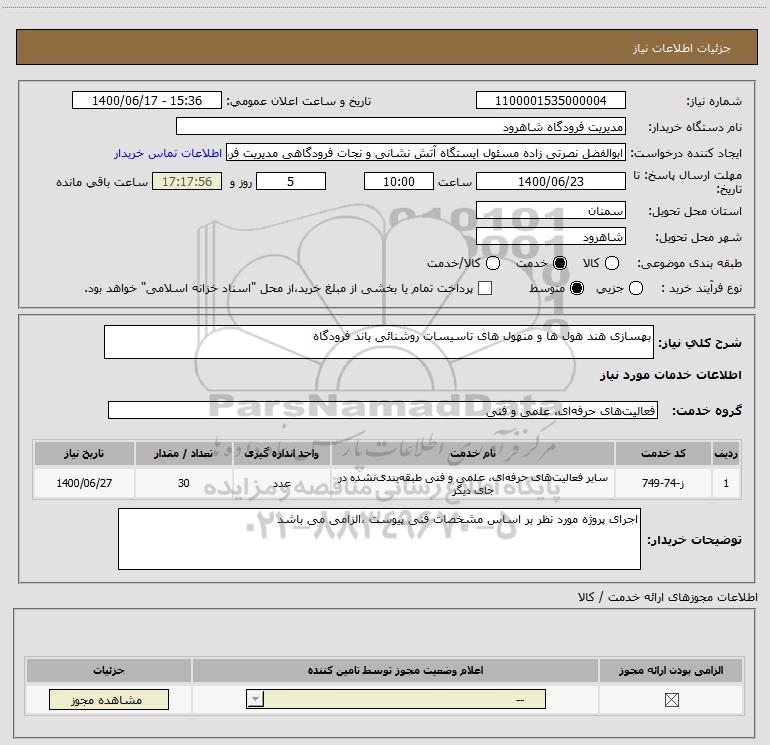The image size is (770, 745).
Task: Click the کد خدمت column header
Action: [663, 453]
